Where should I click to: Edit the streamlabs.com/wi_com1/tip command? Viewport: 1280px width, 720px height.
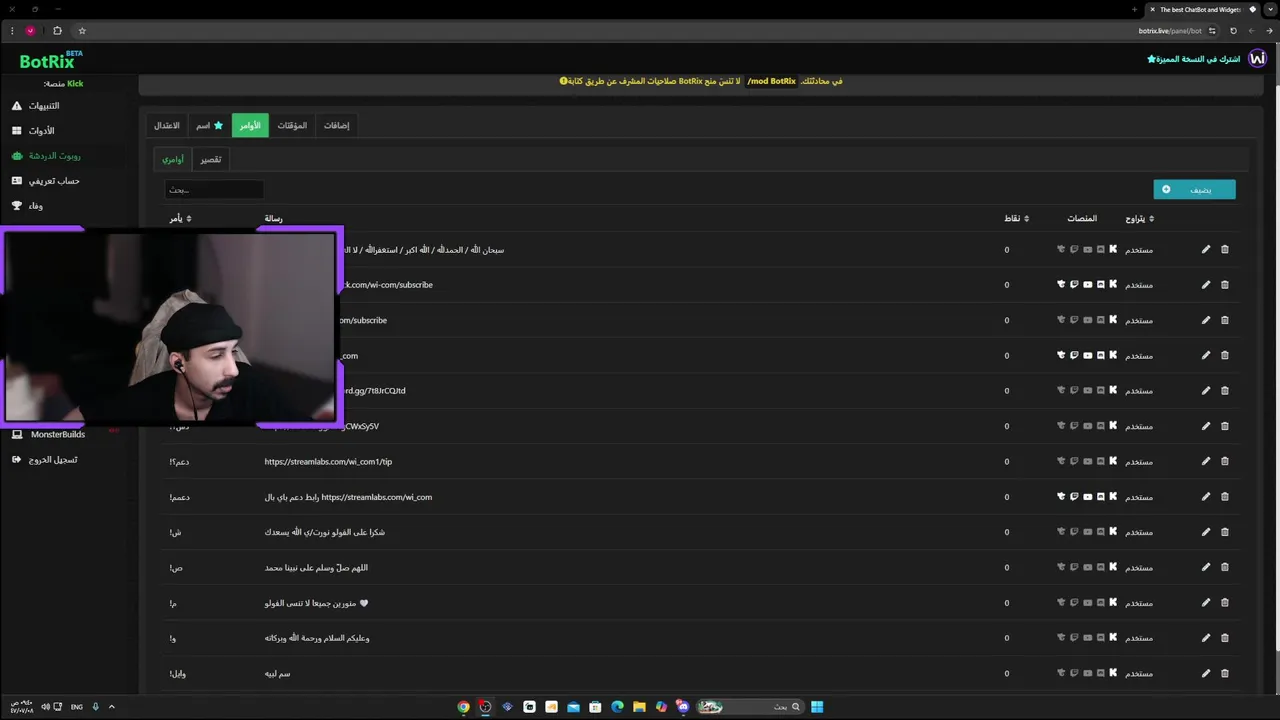pos(1206,461)
